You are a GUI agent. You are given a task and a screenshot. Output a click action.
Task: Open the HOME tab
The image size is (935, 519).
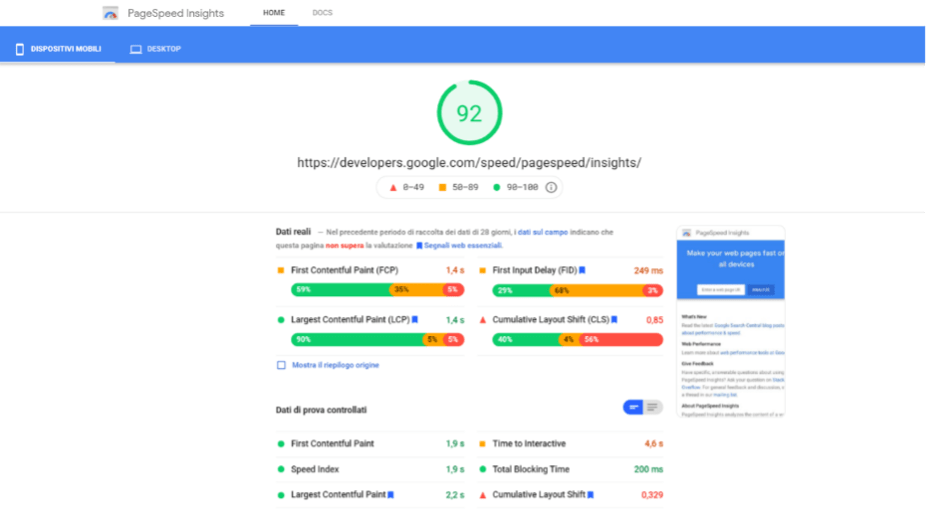pos(274,13)
